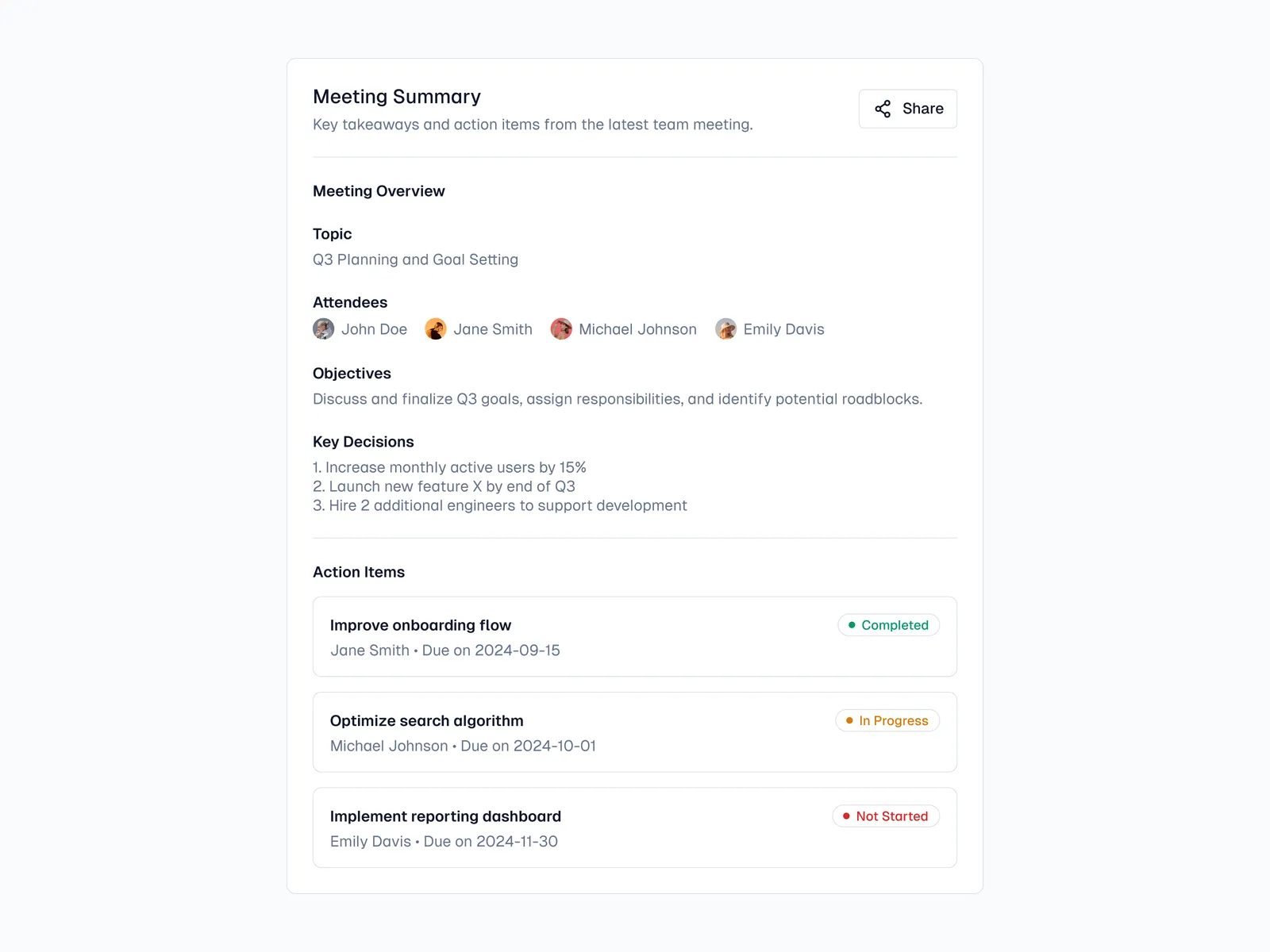Click the Michael Johnson attendee name
The height and width of the screenshot is (952, 1270).
[637, 329]
